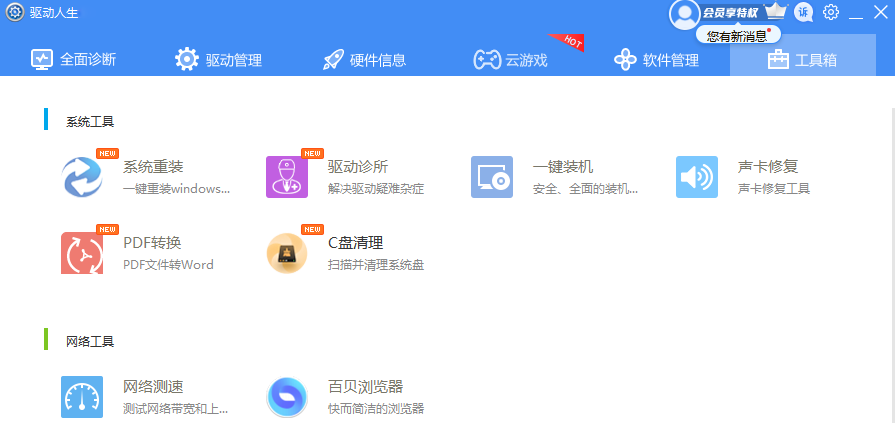Click the 声卡修复 title text

coord(768,167)
